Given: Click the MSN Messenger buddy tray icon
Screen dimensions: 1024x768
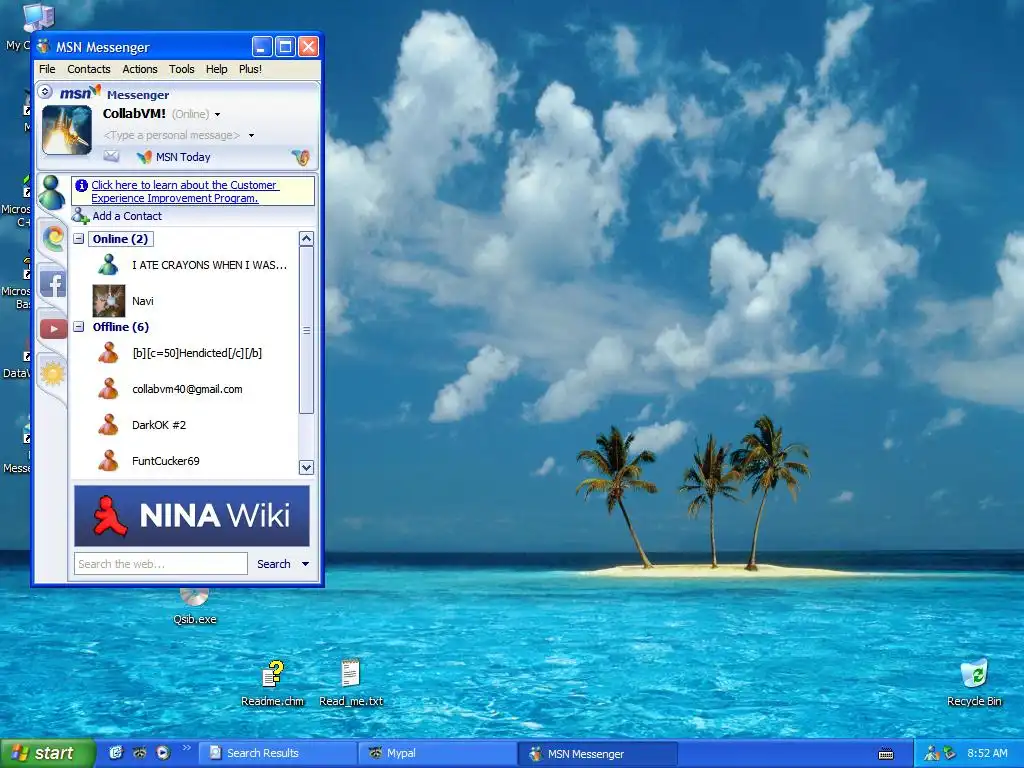Looking at the screenshot, I should 931,753.
